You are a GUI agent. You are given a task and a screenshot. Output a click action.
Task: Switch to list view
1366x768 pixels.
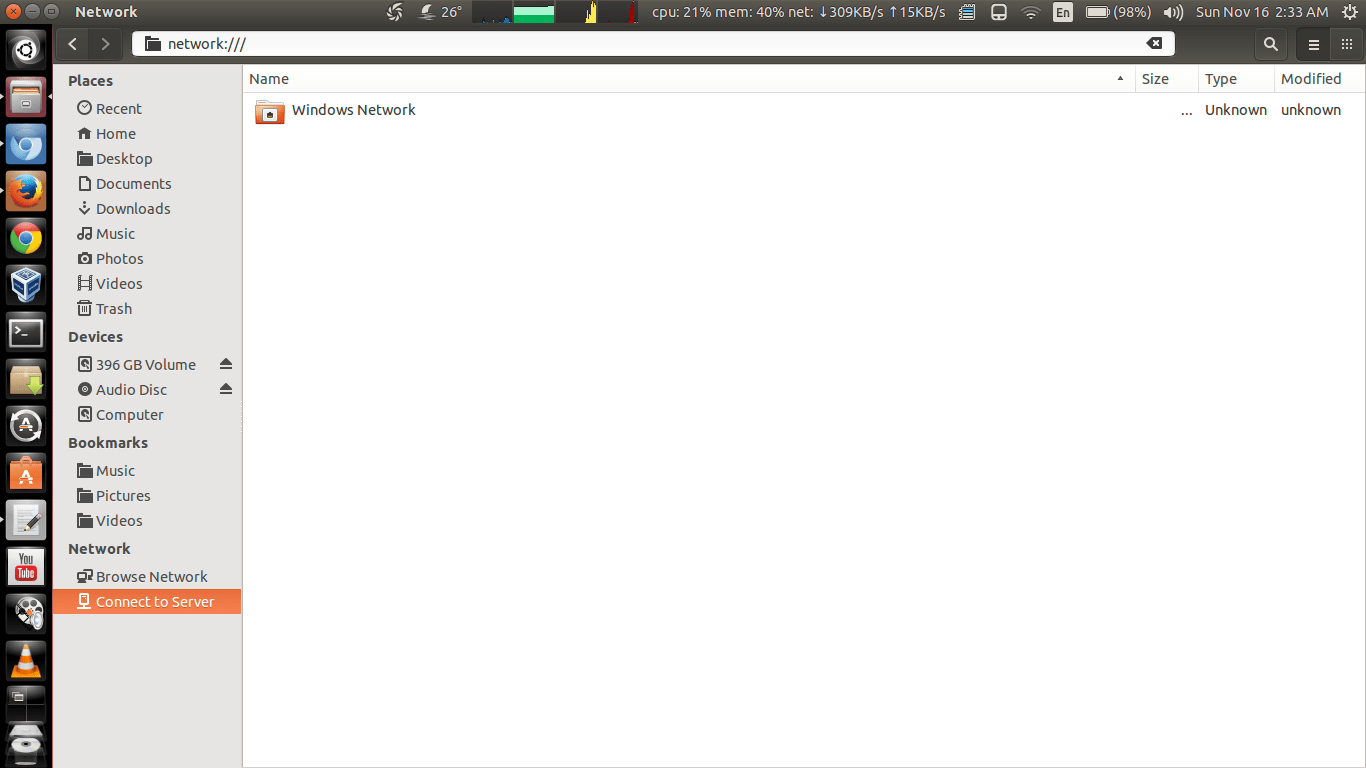(x=1314, y=44)
